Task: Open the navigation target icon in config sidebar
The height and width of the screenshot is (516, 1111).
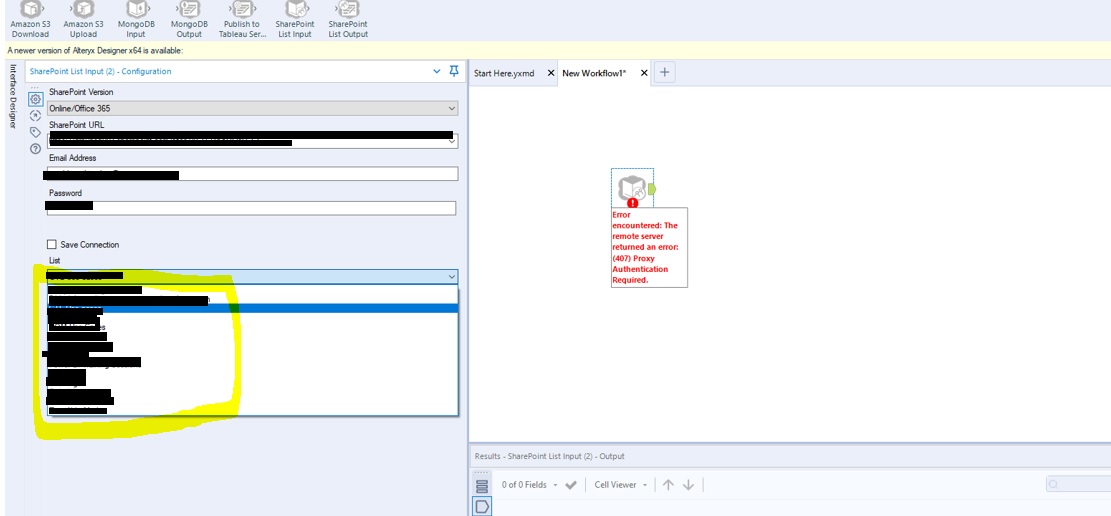Action: [x=35, y=116]
